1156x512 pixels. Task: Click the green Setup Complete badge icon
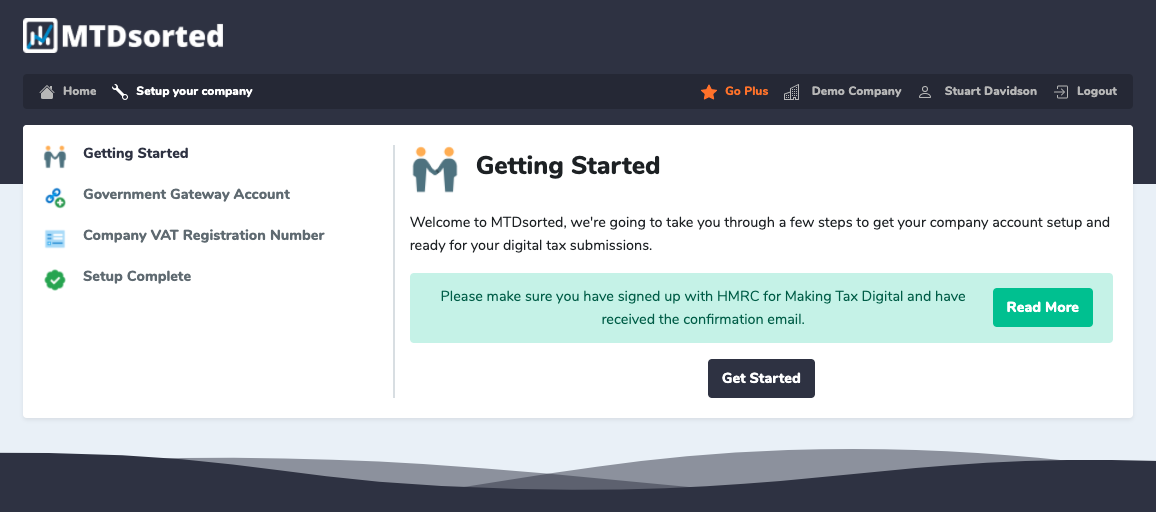point(55,280)
